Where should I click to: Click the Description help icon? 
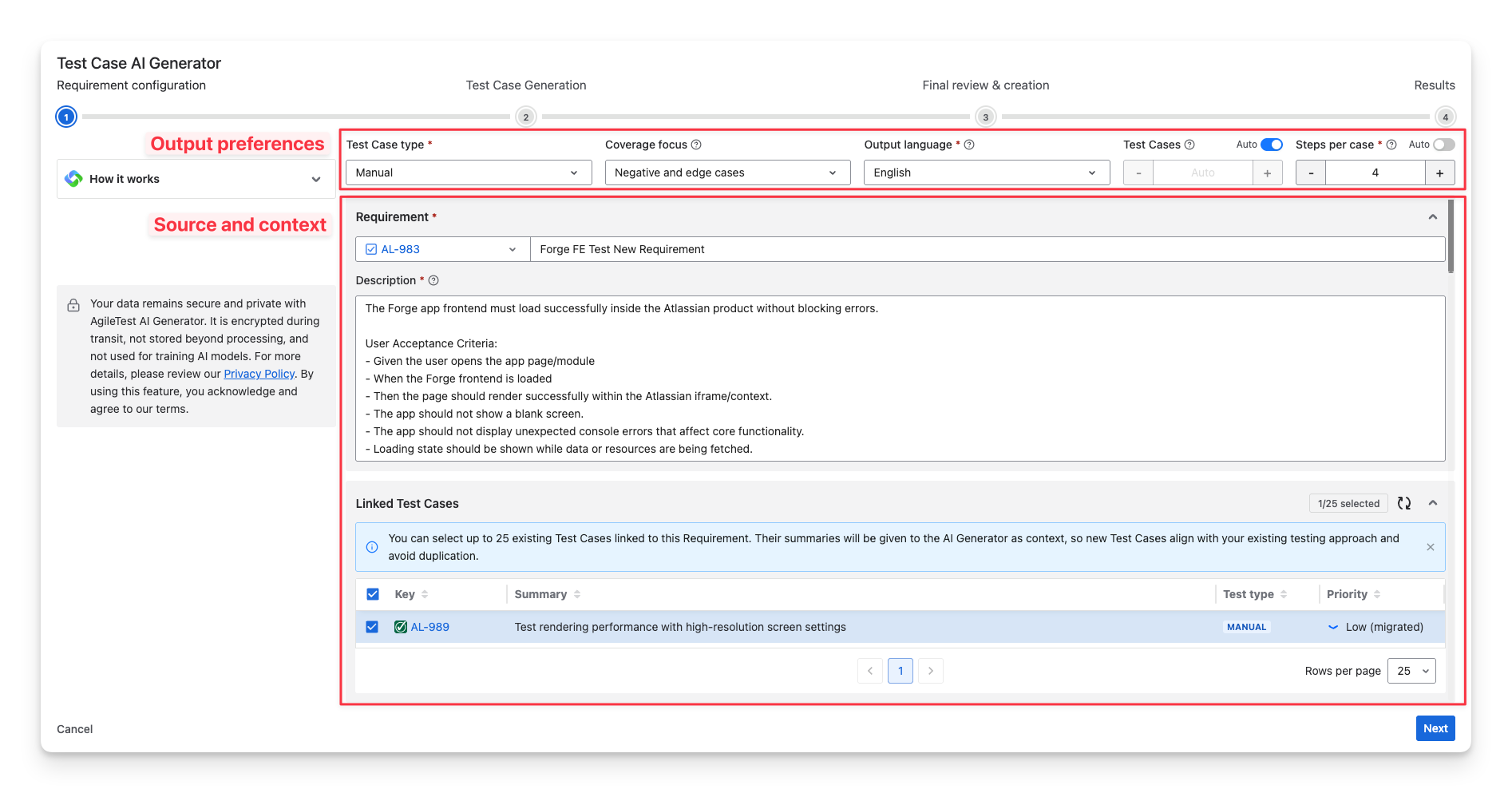pyautogui.click(x=433, y=280)
